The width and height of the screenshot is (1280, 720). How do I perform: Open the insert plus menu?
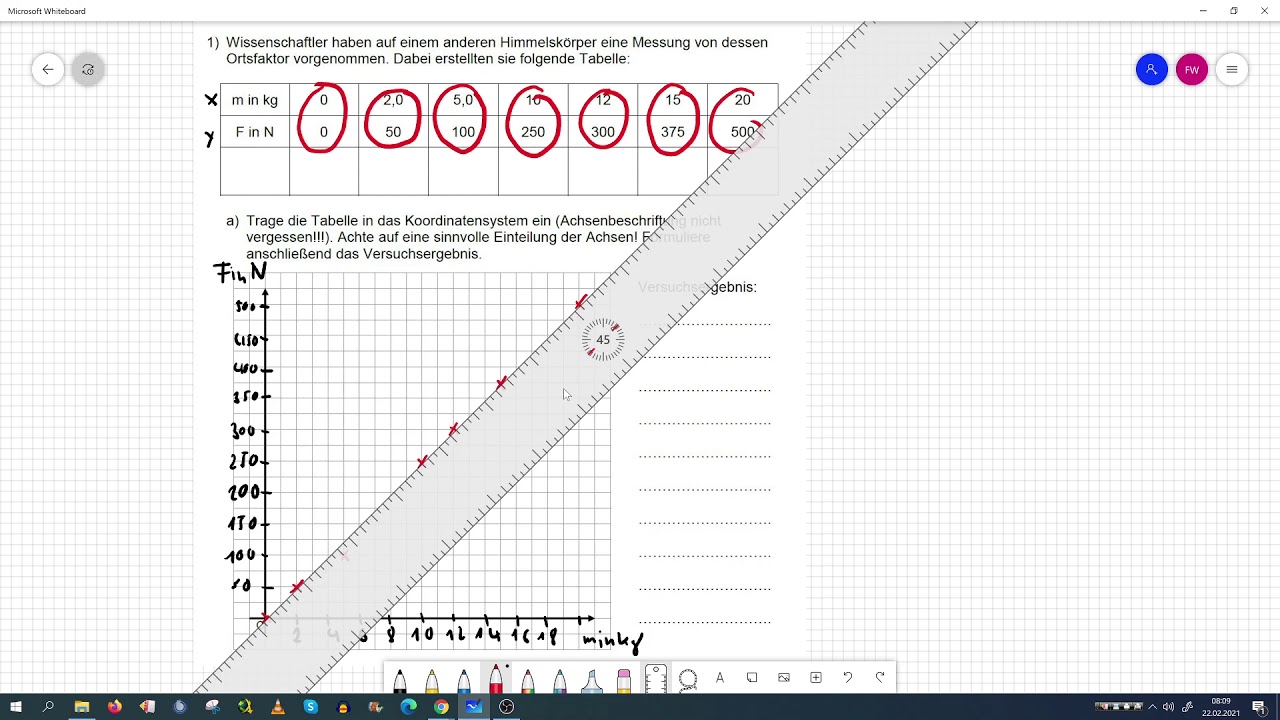click(x=816, y=678)
